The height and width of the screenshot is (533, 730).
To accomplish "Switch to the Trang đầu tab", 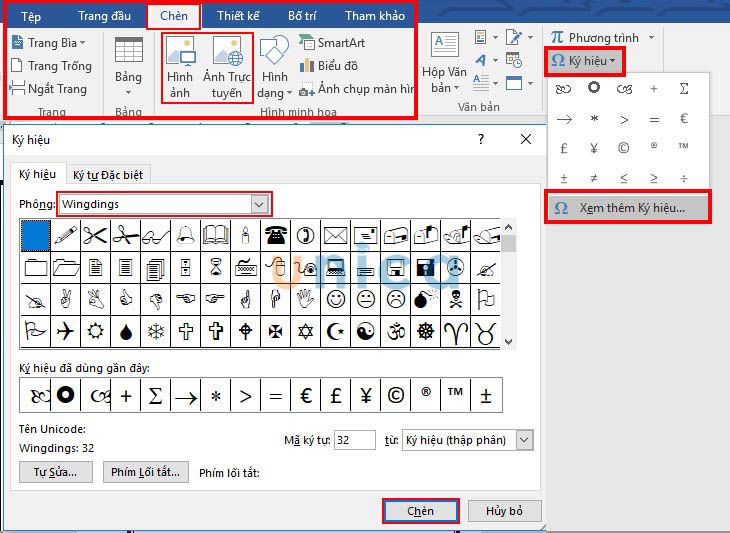I will coord(104,16).
